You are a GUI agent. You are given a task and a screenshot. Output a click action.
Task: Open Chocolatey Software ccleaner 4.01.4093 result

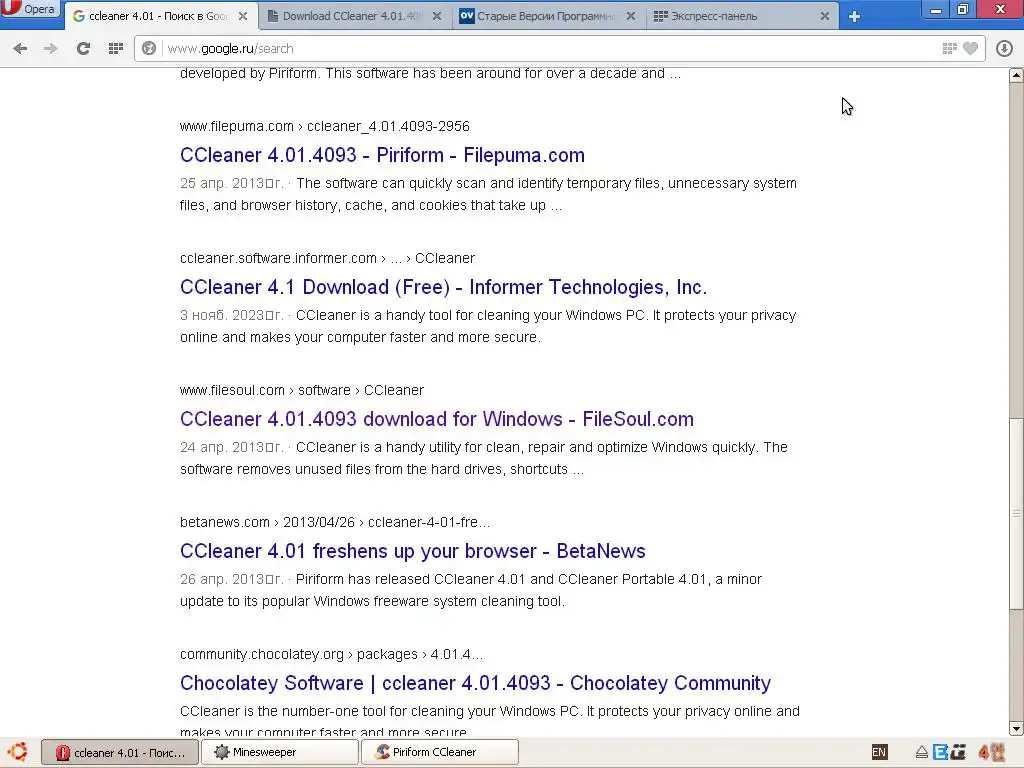[x=475, y=683]
